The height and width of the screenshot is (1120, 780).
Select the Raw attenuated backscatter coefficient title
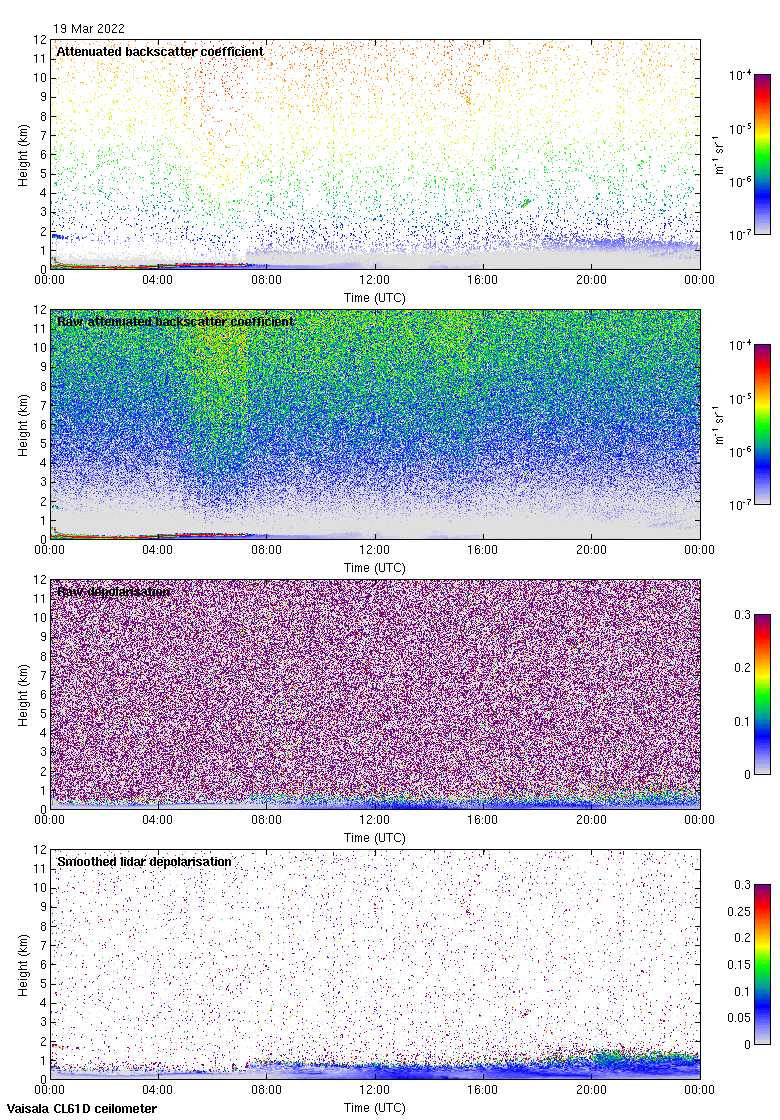(176, 321)
